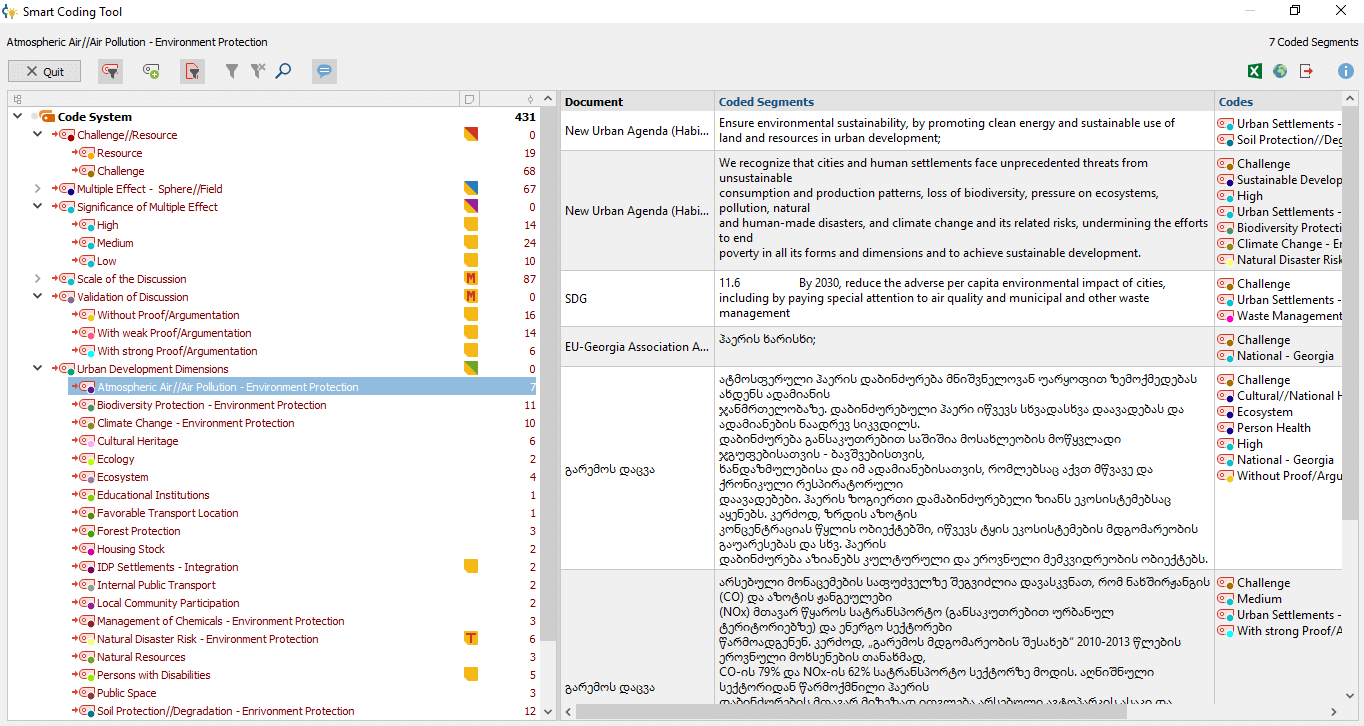1364x726 pixels.
Task: Open the memo on IDP Settlements - Integration
Action: coord(470,567)
